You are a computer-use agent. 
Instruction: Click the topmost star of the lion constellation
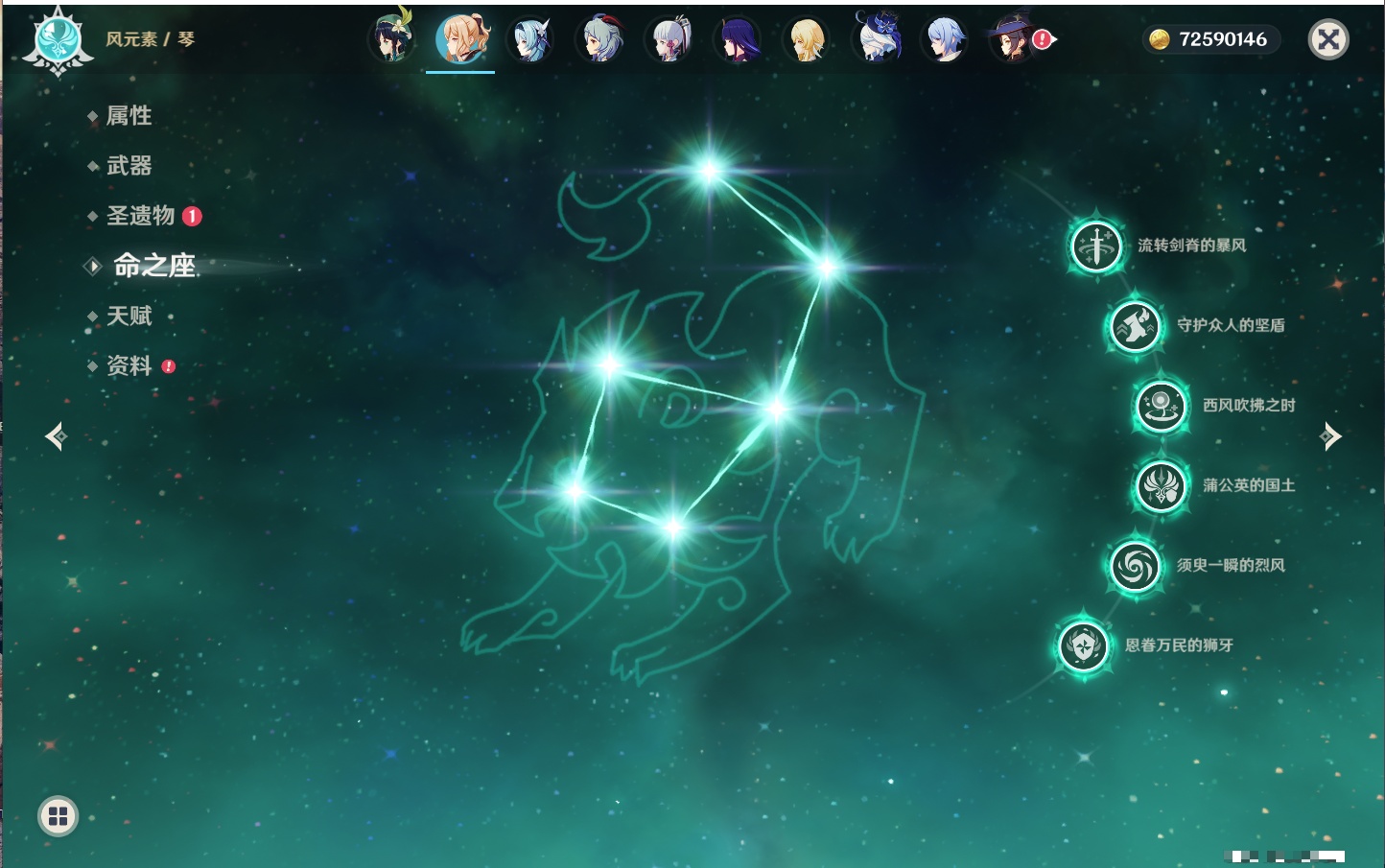709,172
